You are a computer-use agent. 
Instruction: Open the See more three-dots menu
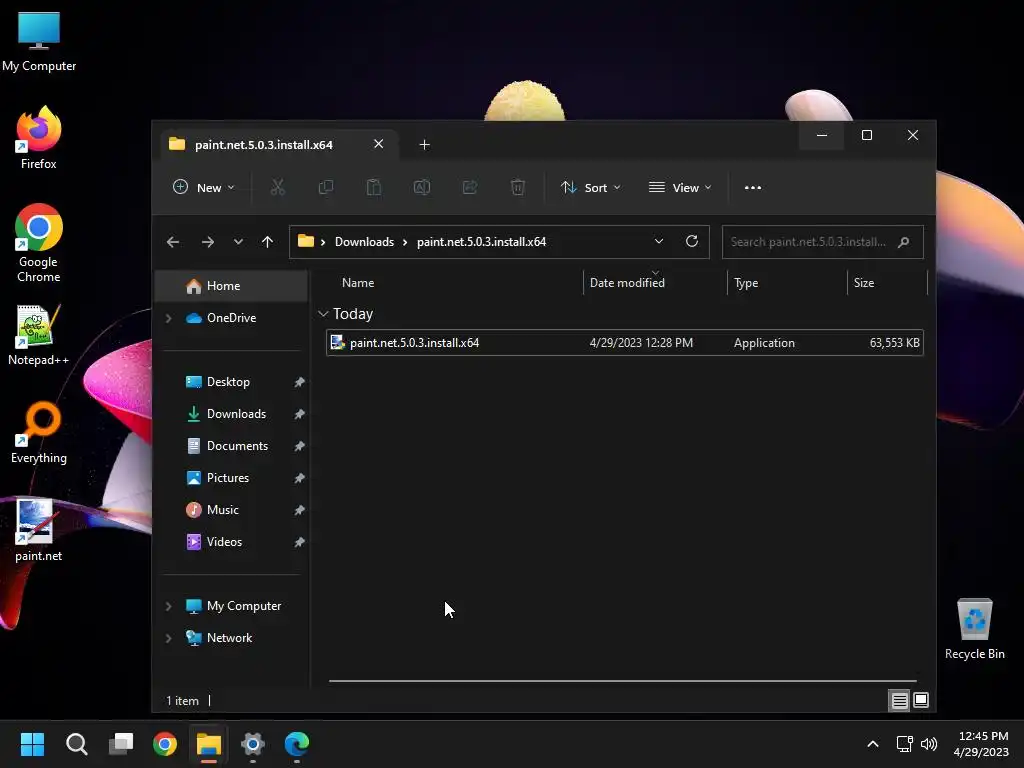pyautogui.click(x=753, y=188)
